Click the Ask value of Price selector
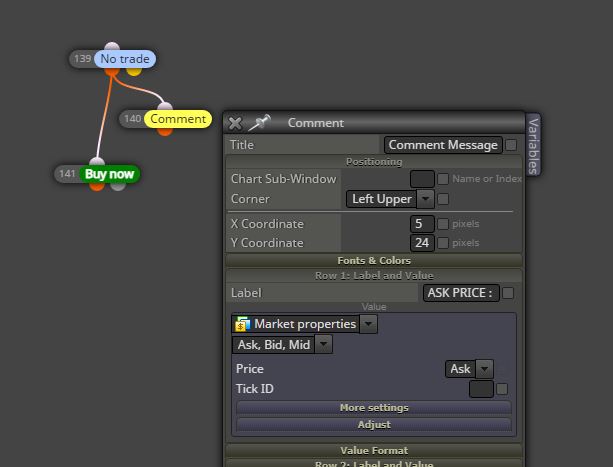Viewport: 613px width, 467px height. click(x=461, y=369)
